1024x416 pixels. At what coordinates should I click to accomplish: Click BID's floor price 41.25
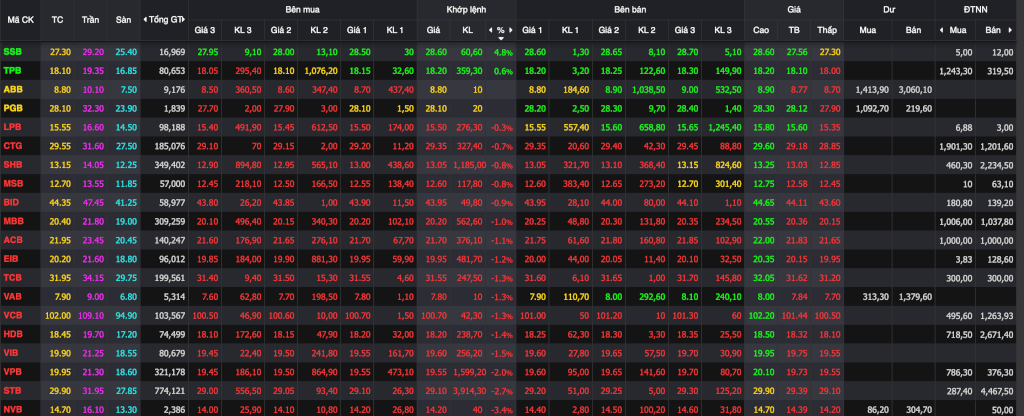pyautogui.click(x=125, y=203)
